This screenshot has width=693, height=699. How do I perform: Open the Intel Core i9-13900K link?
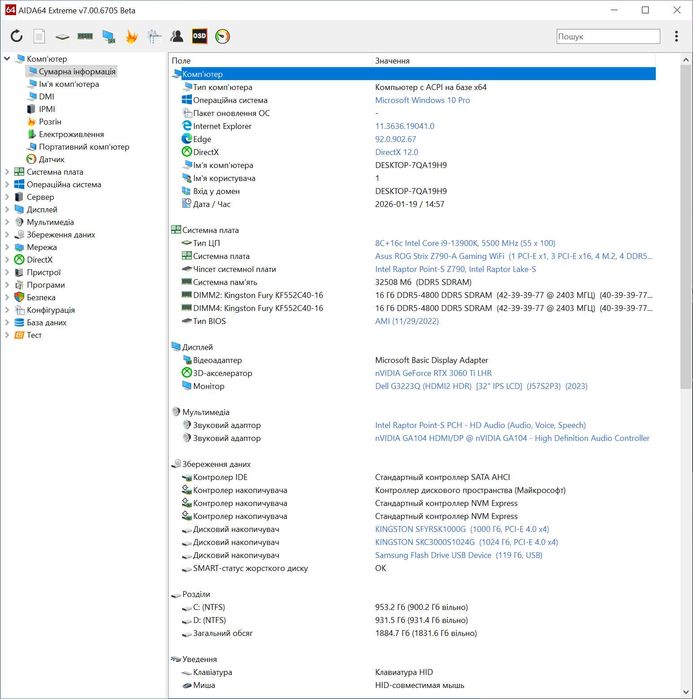click(x=465, y=243)
